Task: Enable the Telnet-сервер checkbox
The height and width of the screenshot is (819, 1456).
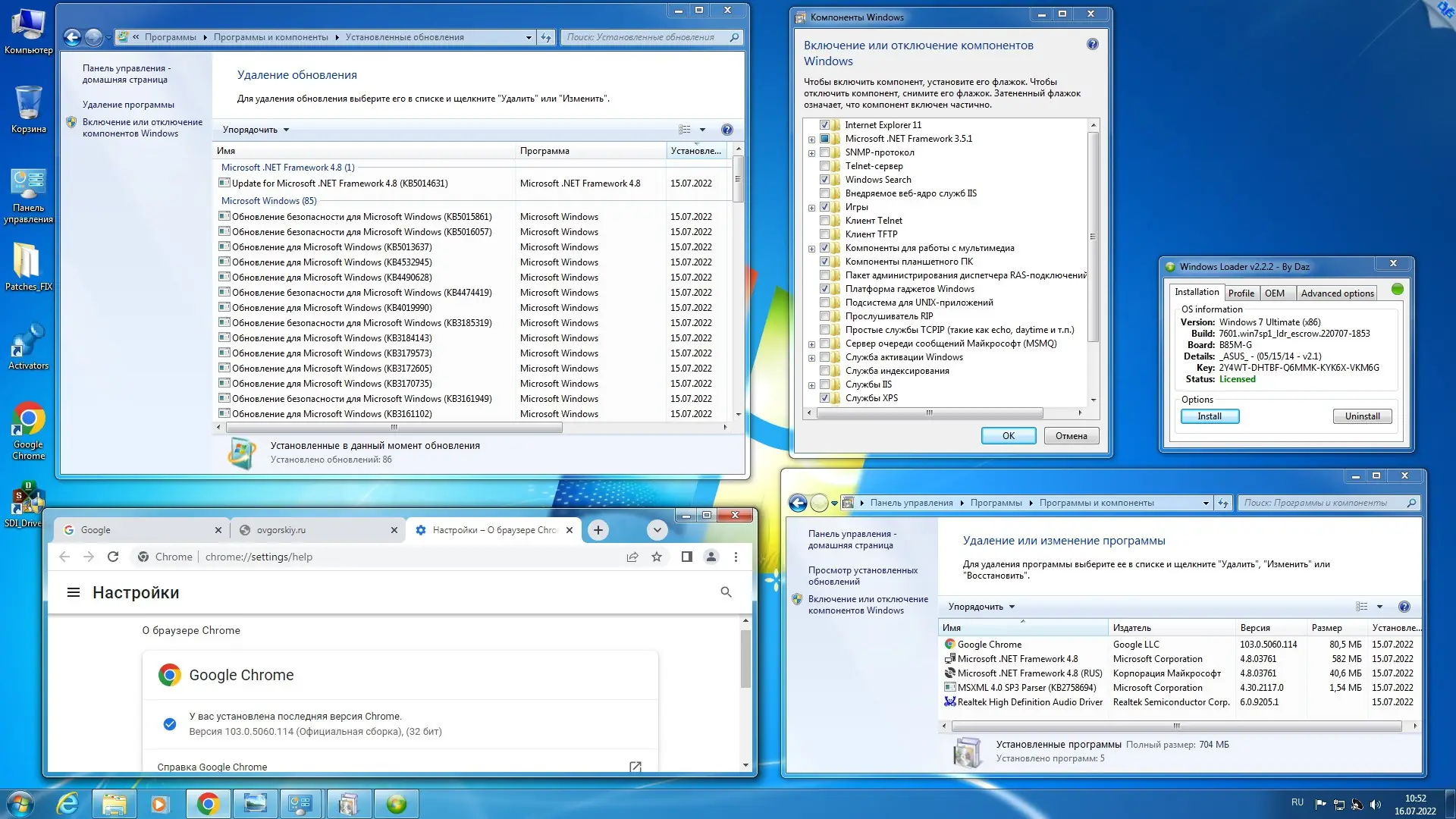Action: (824, 166)
